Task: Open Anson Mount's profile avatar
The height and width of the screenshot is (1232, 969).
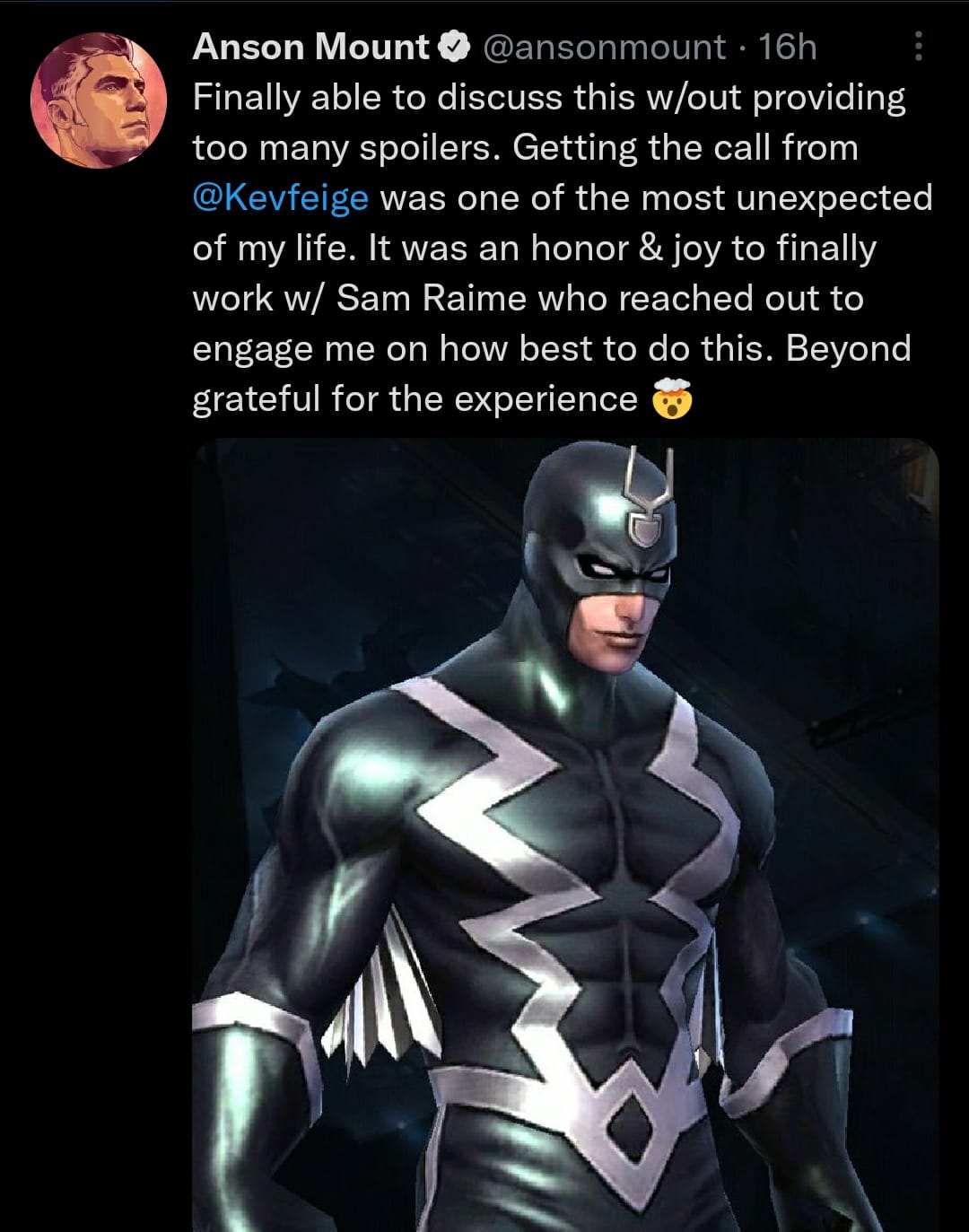Action: pos(99,100)
